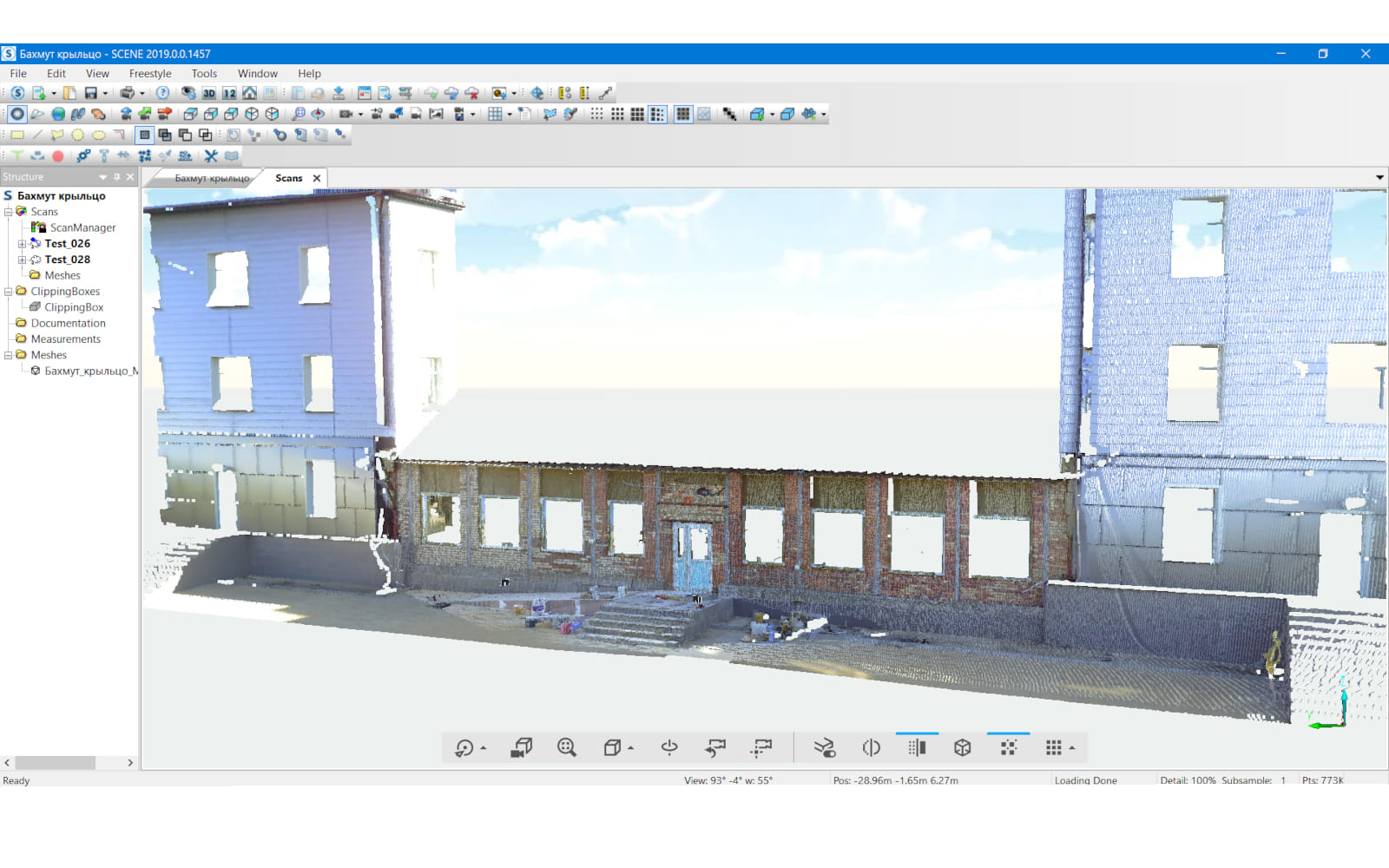Toggle the highlighted adaptive point size button
The image size is (1389, 868).
tap(658, 114)
